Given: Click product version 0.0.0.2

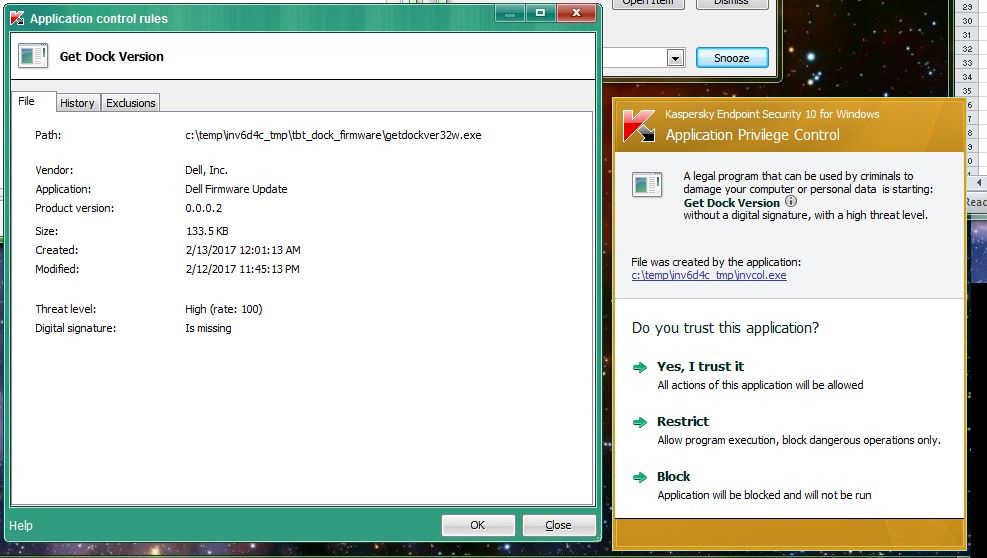Looking at the screenshot, I should coord(203,208).
